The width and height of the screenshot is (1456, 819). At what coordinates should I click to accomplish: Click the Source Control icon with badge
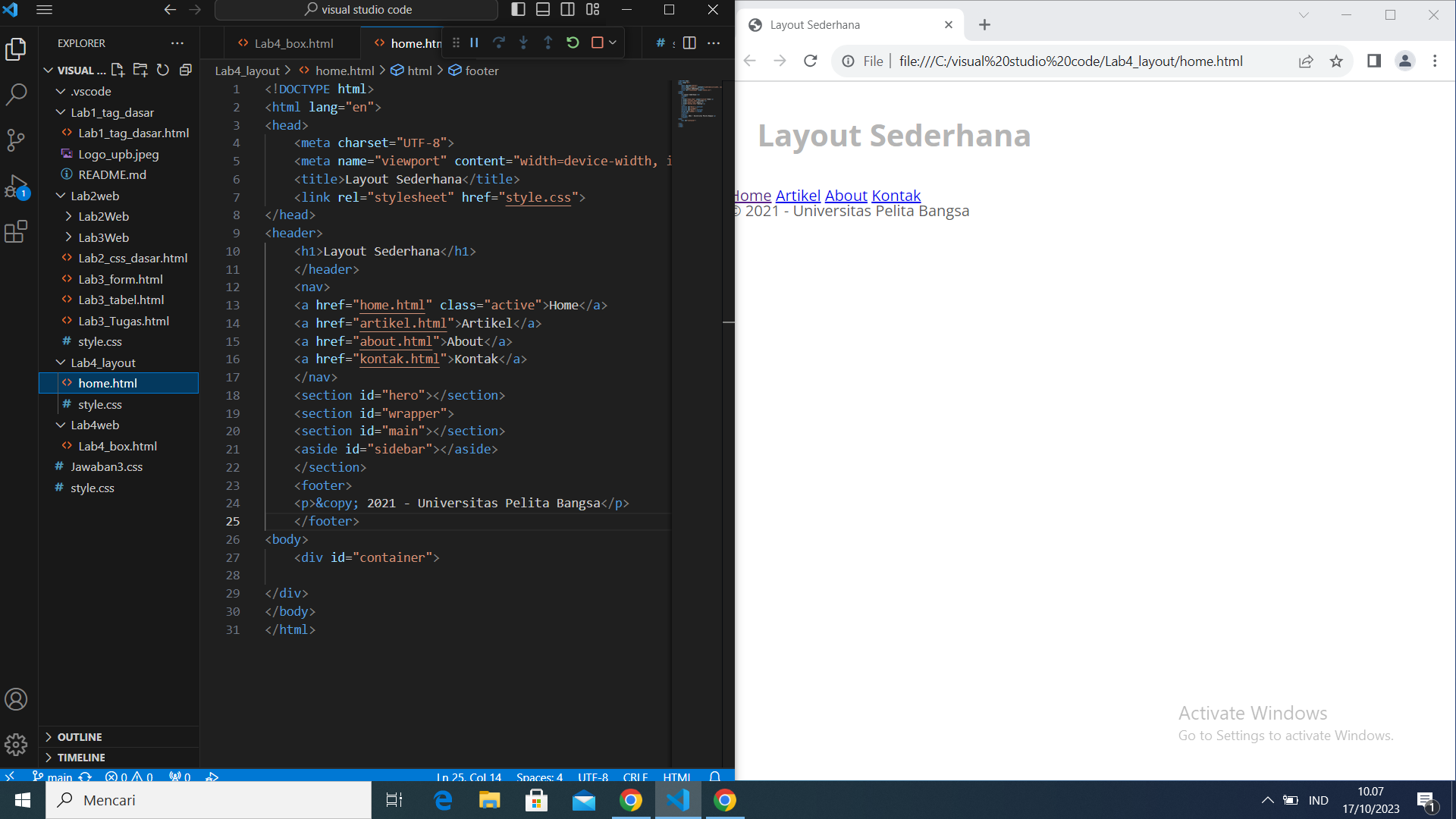tap(16, 140)
